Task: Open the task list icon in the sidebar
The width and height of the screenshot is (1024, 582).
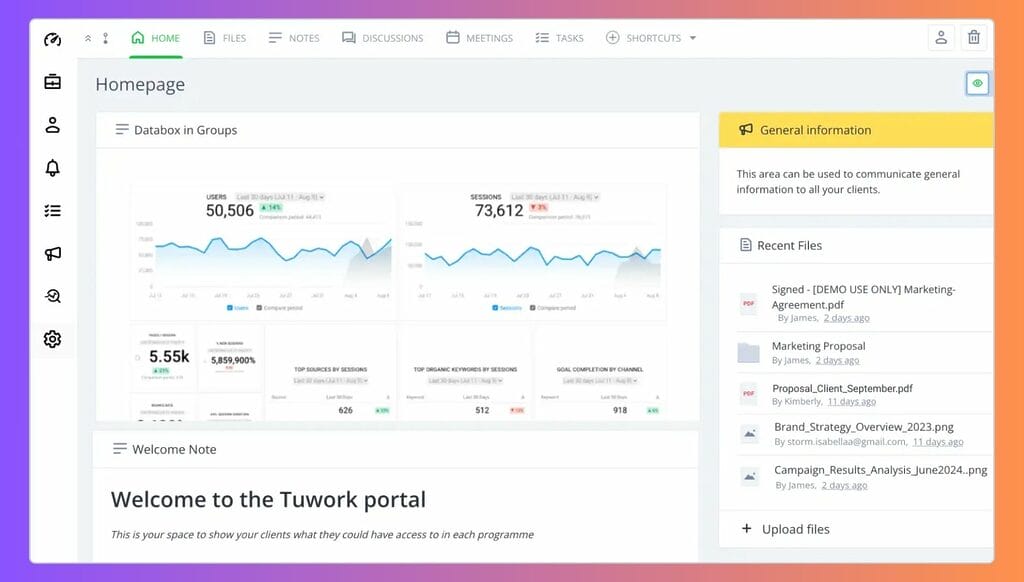Action: (x=52, y=211)
